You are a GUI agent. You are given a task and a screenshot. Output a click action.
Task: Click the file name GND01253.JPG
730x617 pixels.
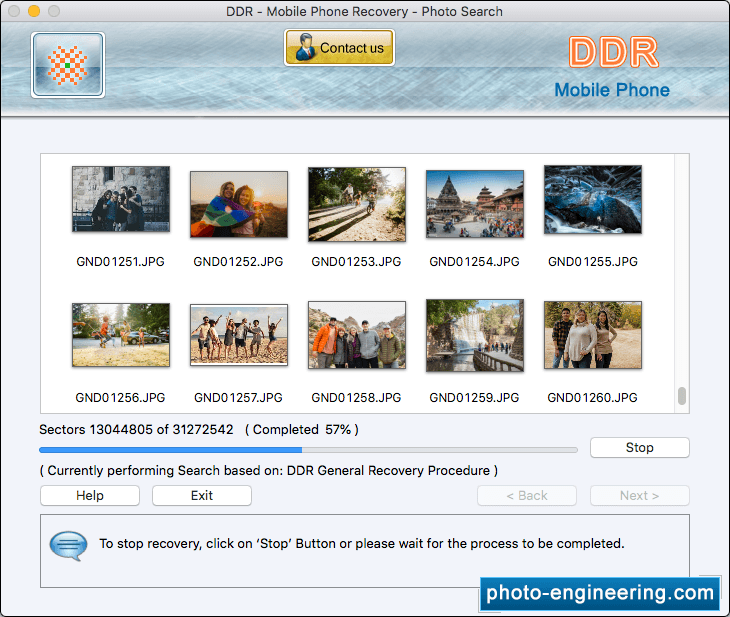356,262
